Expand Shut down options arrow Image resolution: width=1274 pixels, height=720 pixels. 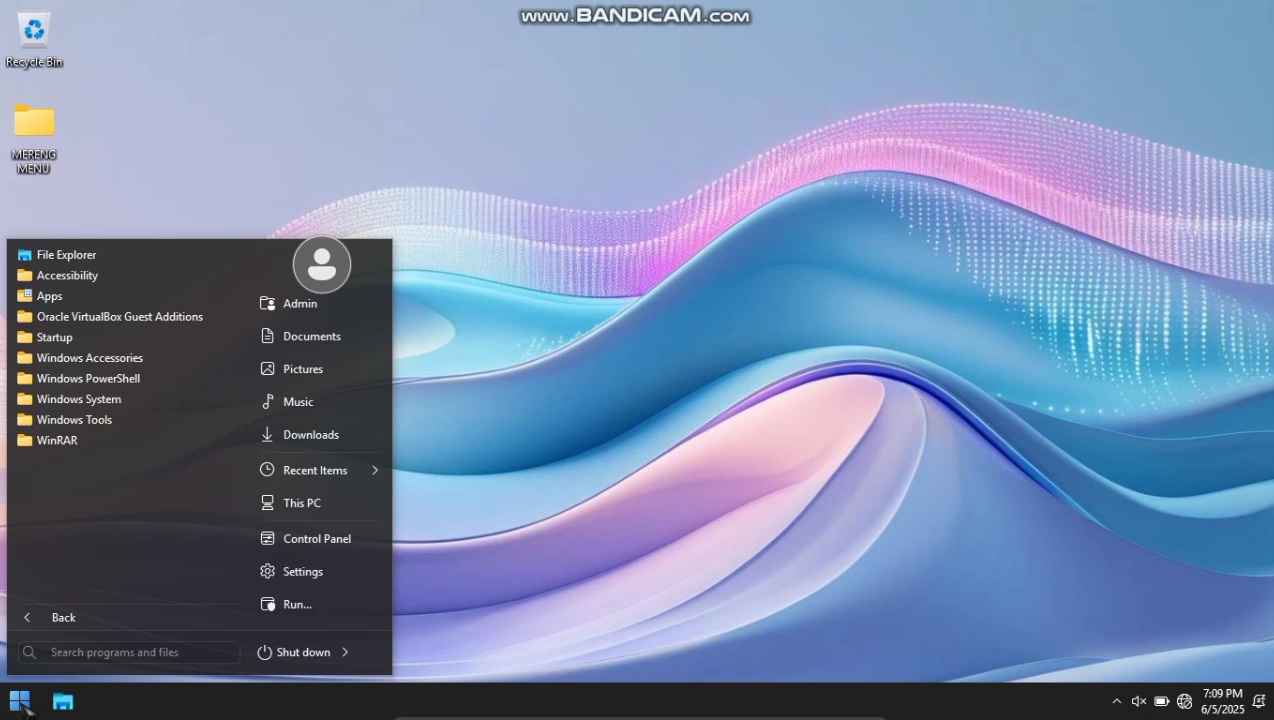point(345,652)
